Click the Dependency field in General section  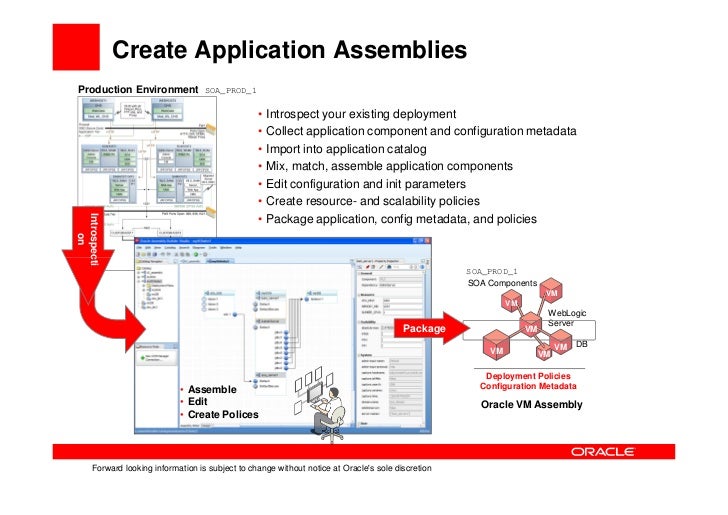point(401,285)
